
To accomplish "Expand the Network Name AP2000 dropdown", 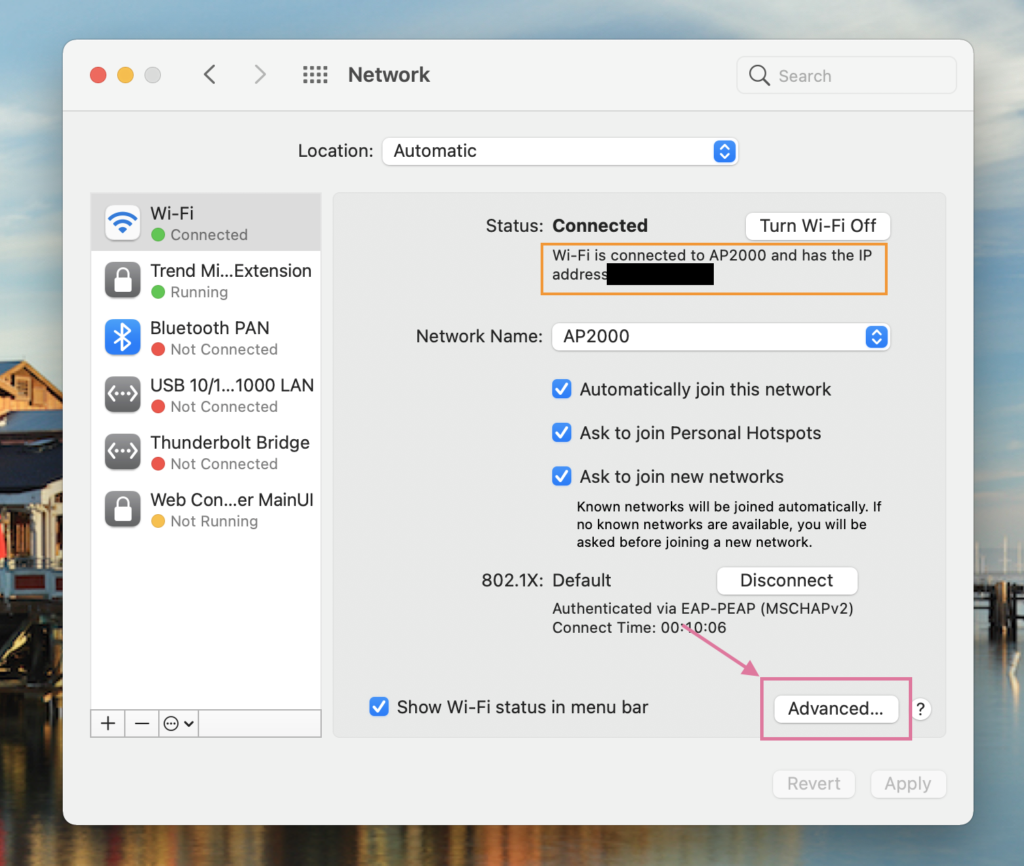I will 720,337.
